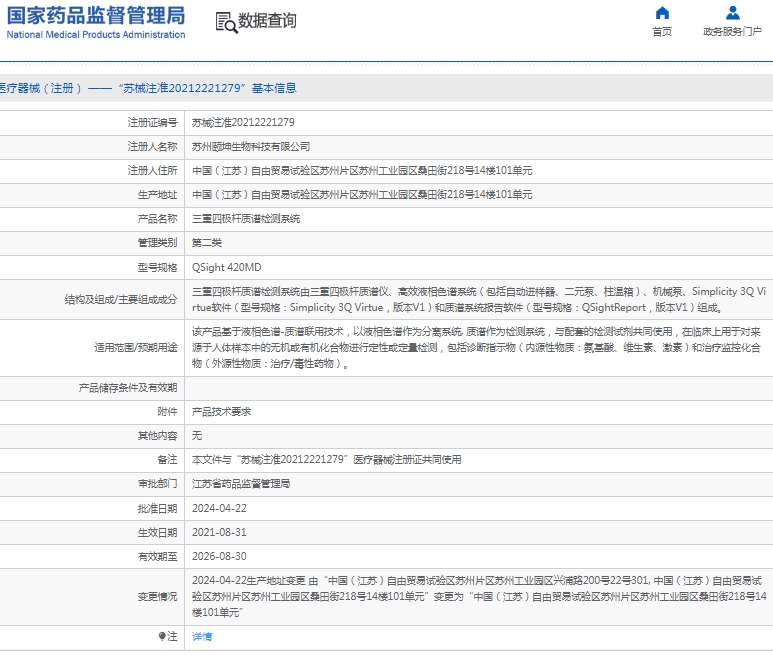The image size is (773, 655).
Task: Click the bullet icon beside 注
Action: tap(162, 636)
